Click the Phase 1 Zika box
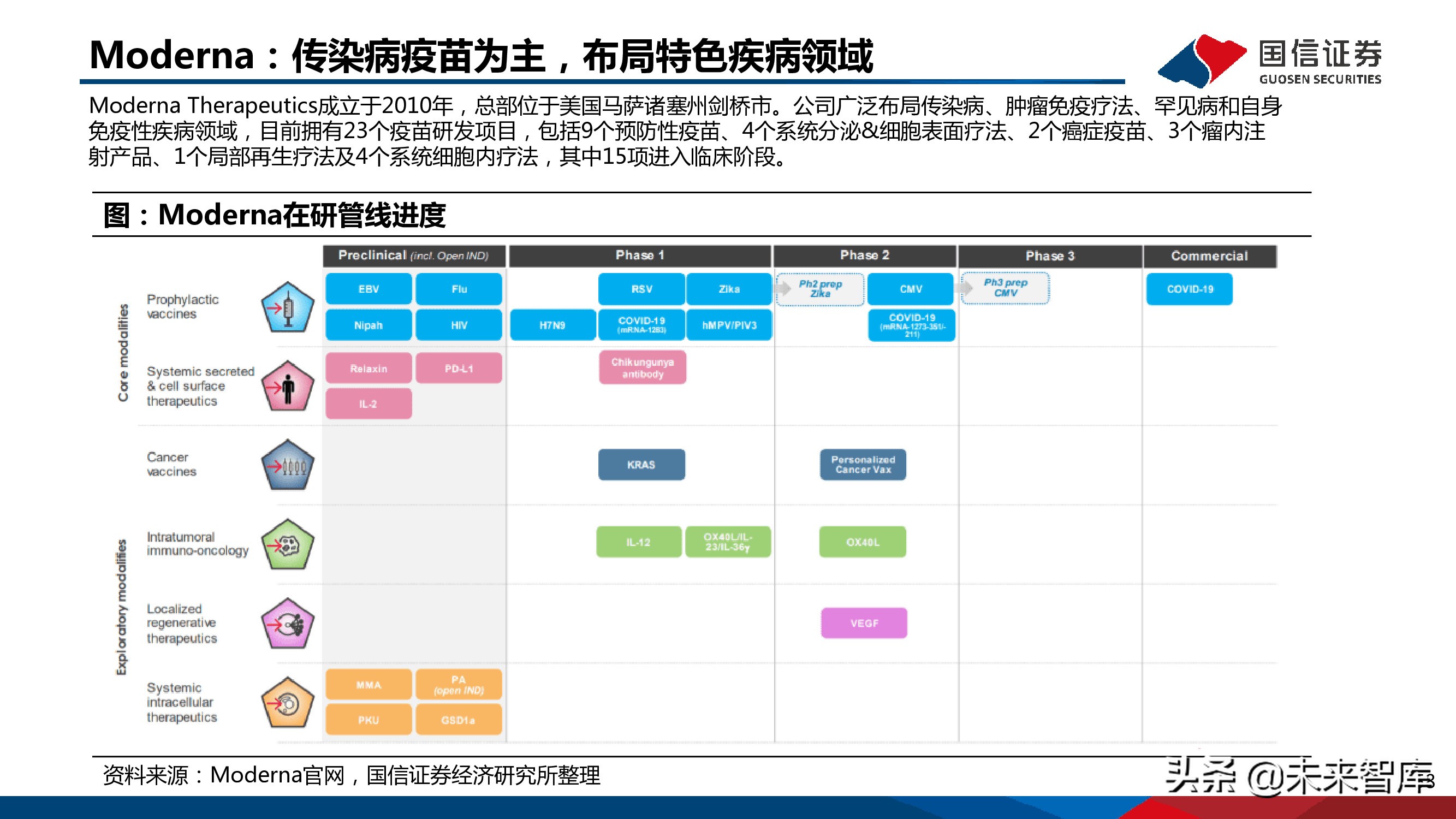This screenshot has height=819, width=1456. click(x=729, y=289)
